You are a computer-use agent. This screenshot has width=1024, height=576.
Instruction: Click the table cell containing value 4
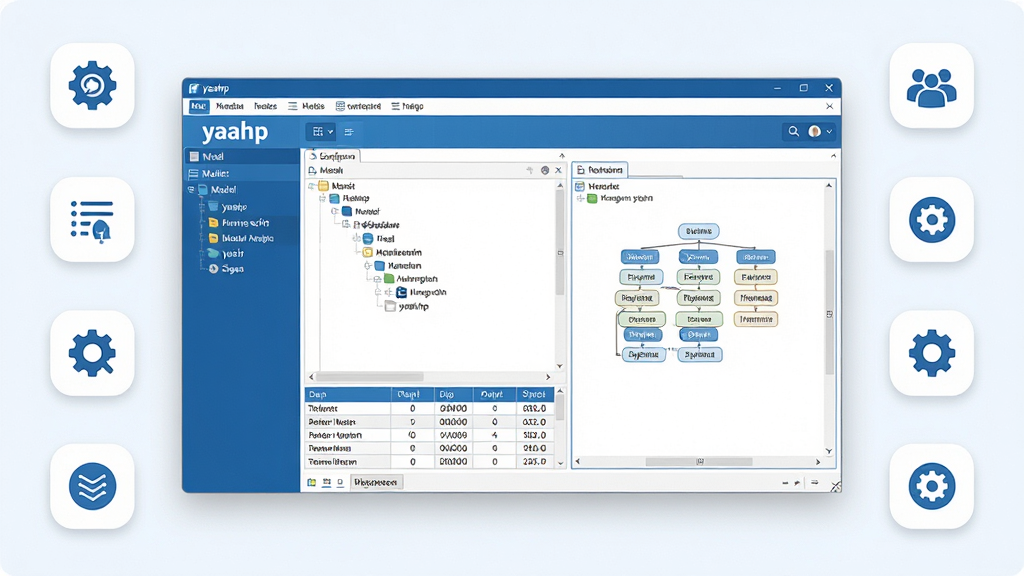pyautogui.click(x=494, y=435)
